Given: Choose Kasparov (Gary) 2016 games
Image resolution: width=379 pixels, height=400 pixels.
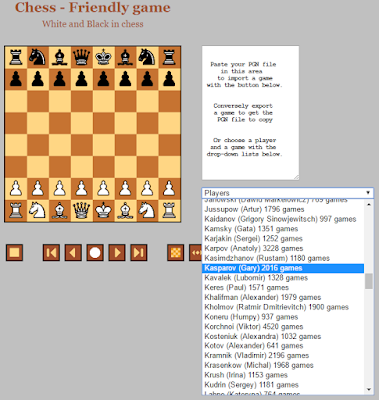Looking at the screenshot, I should tap(283, 268).
